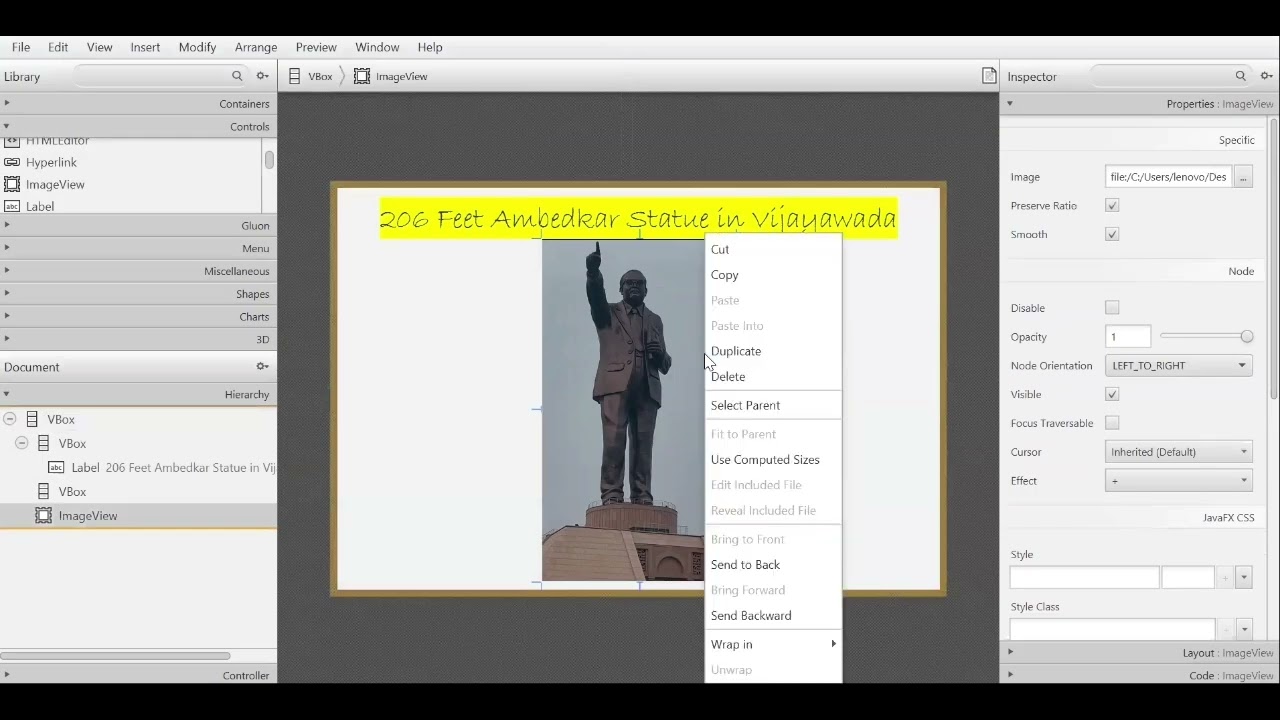Click the VBox breadcrumb label

click(x=320, y=76)
